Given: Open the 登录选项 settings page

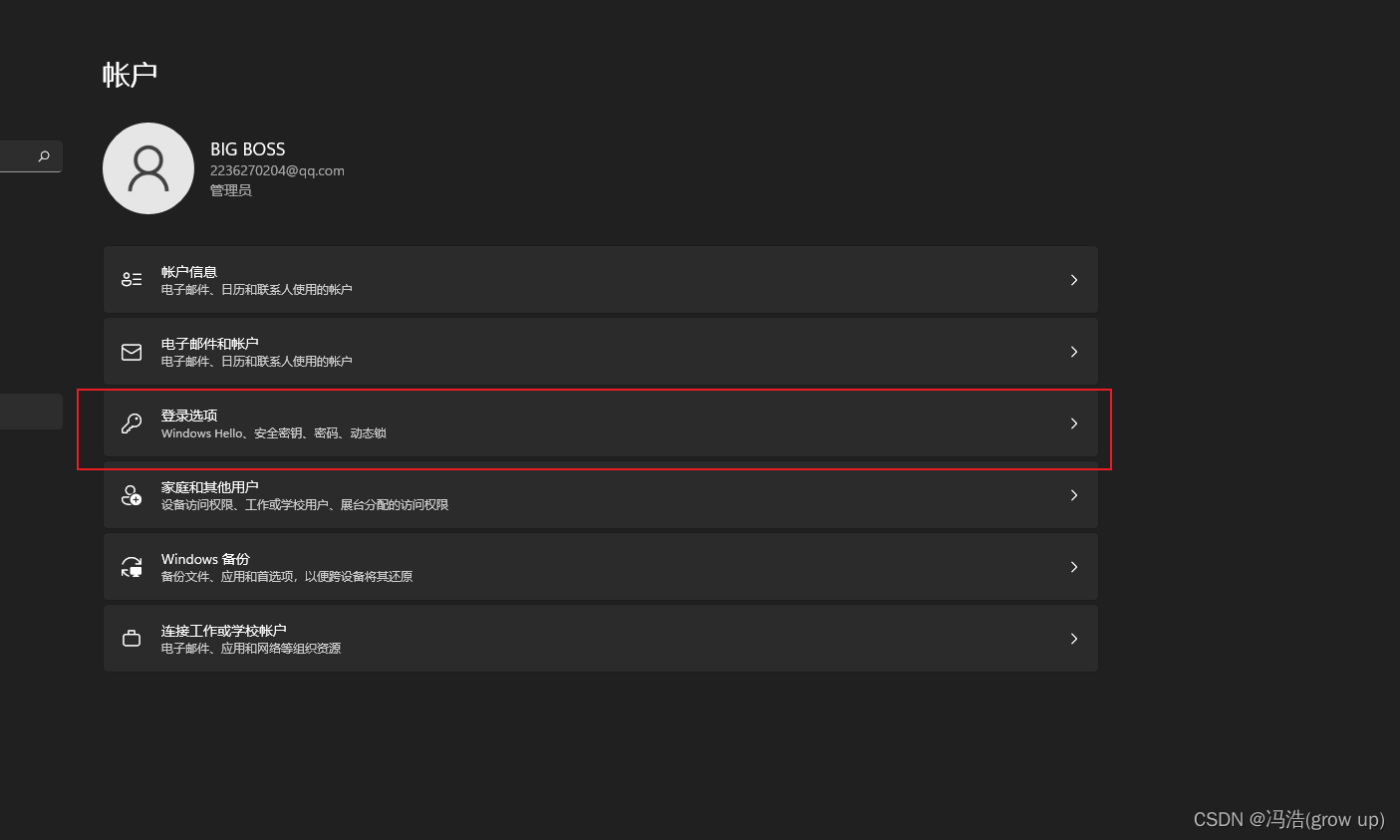Looking at the screenshot, I should [601, 423].
